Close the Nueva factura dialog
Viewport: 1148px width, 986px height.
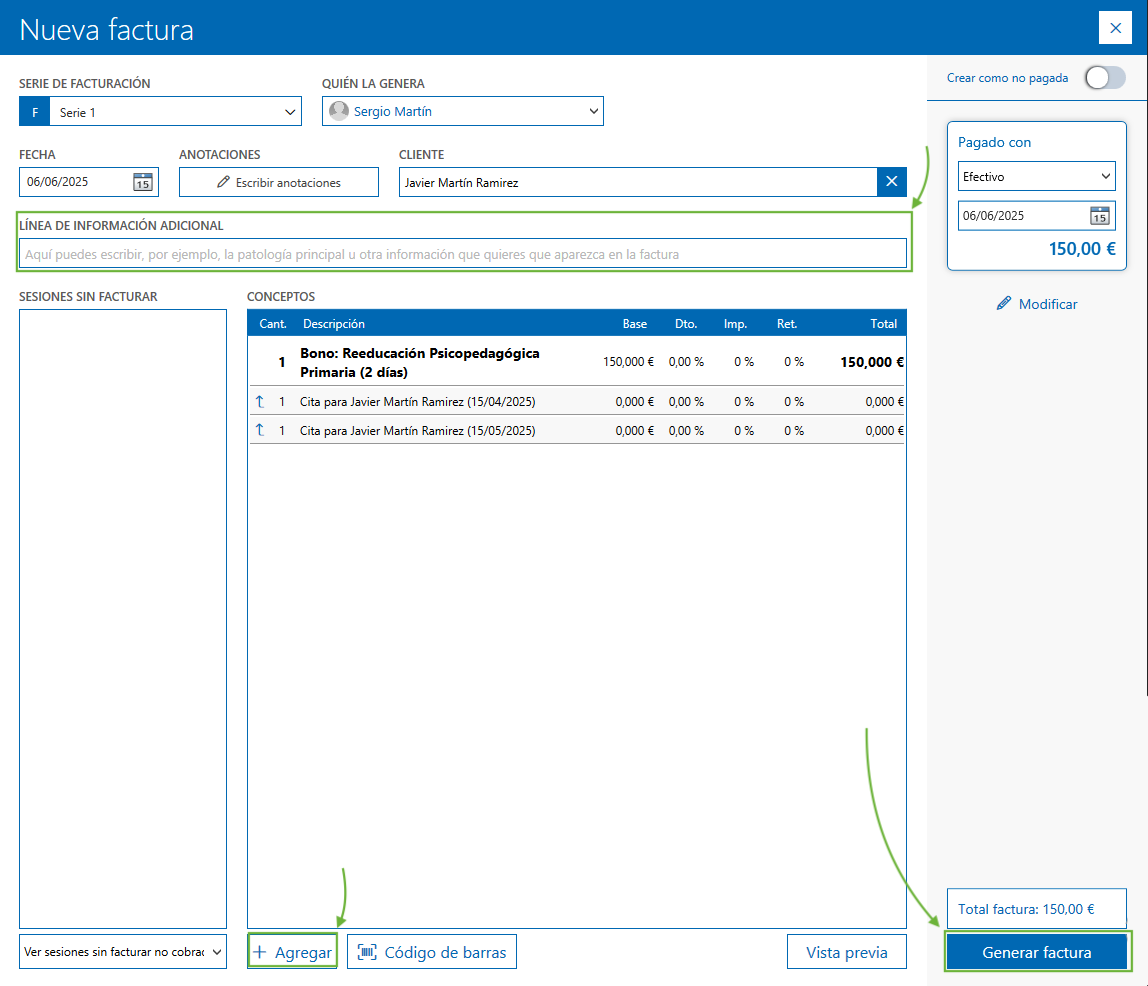pos(1115,28)
